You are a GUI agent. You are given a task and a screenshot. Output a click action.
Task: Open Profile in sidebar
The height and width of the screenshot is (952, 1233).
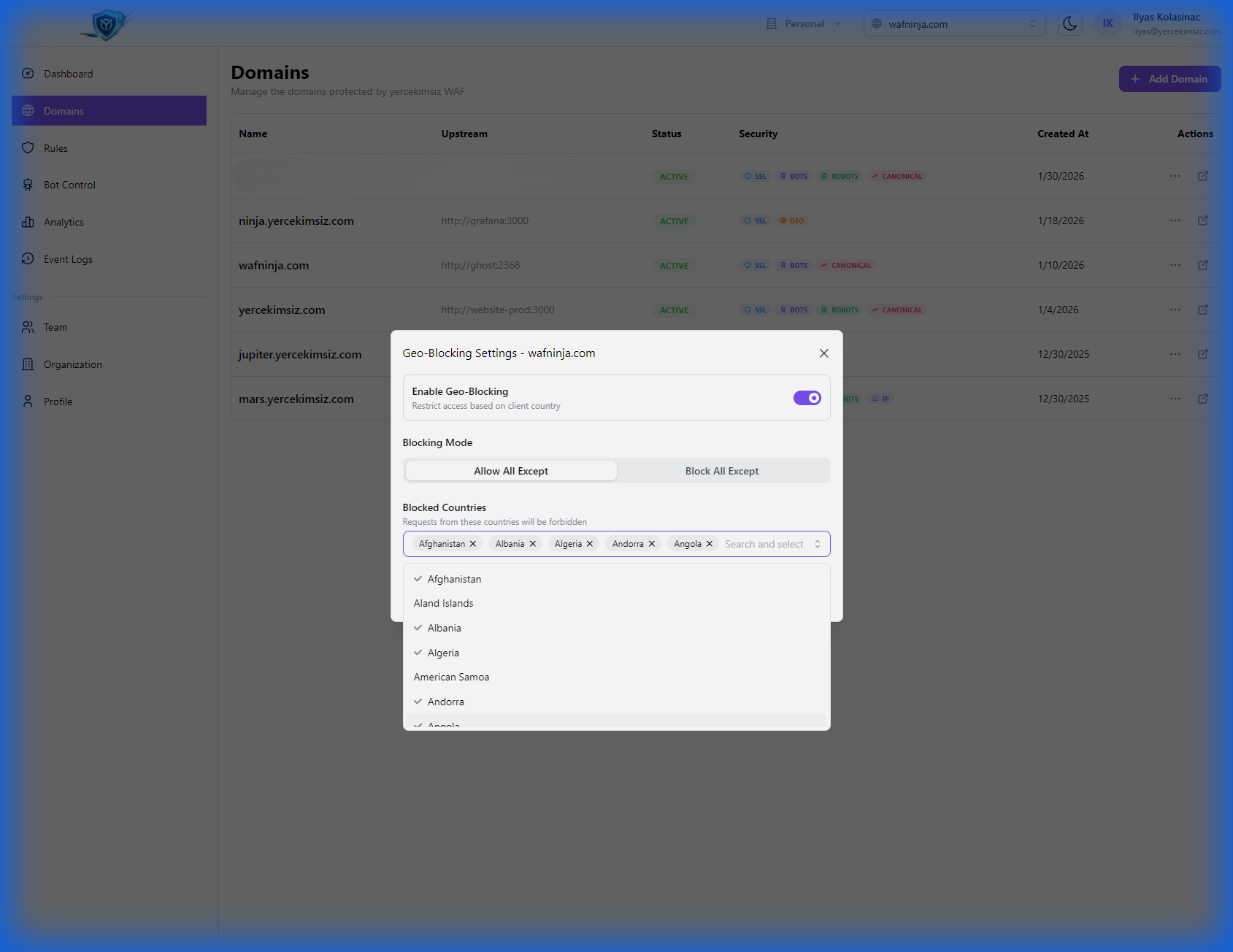(109, 402)
